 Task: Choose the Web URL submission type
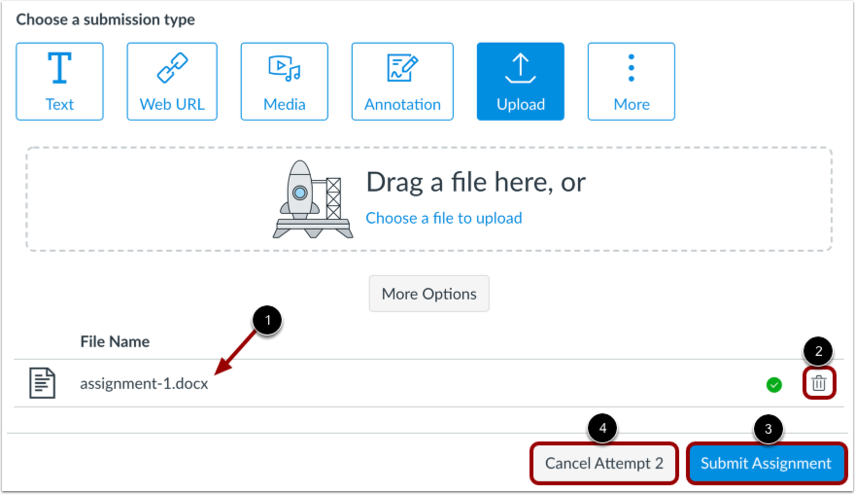[x=172, y=81]
